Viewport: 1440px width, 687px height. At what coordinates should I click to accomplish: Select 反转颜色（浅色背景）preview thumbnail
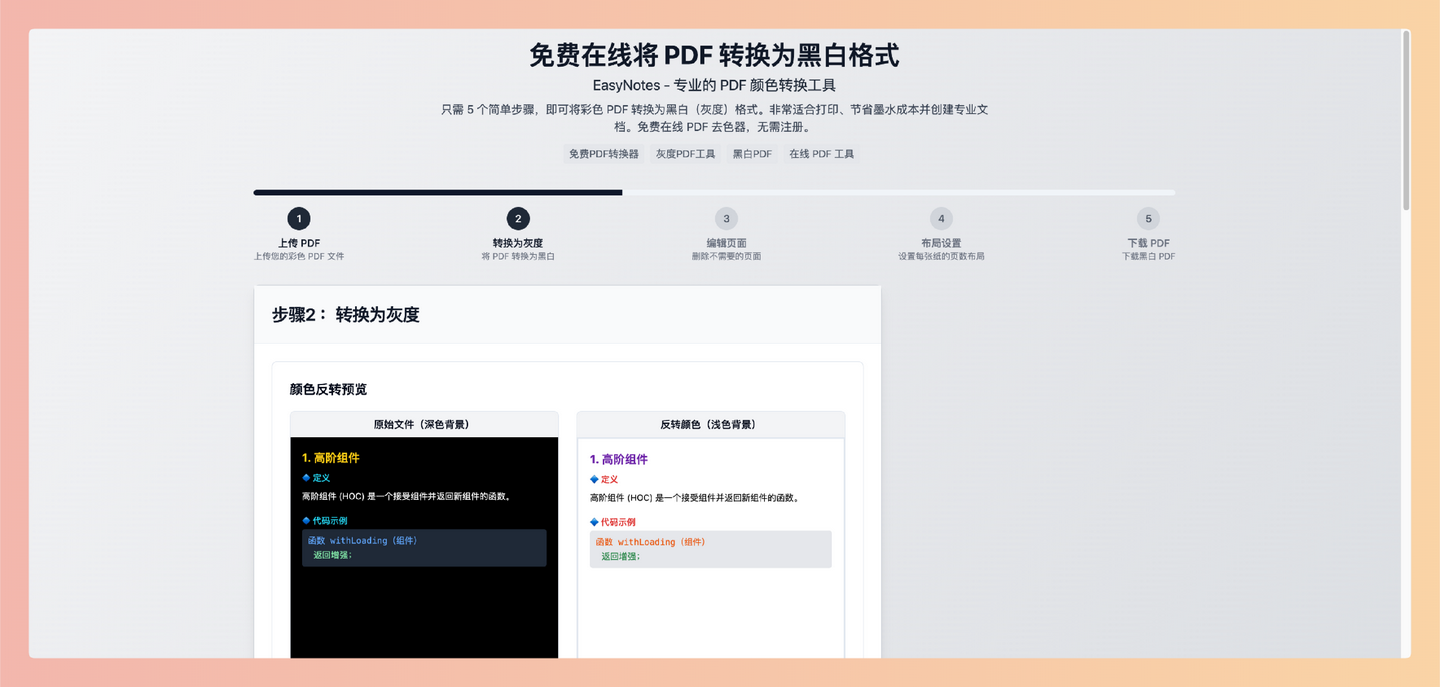click(711, 548)
